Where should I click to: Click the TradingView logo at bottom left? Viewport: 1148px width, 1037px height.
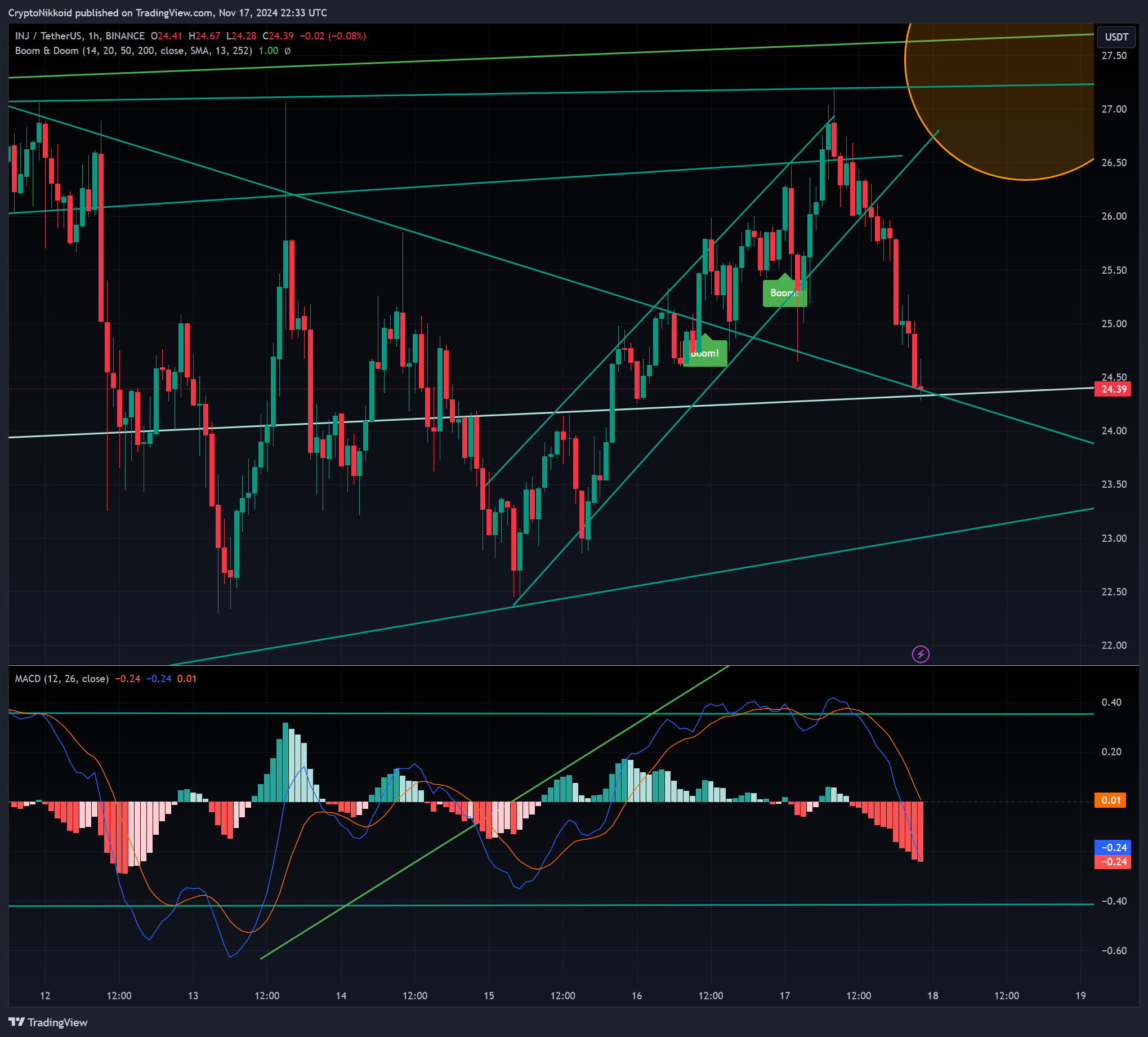click(48, 1022)
